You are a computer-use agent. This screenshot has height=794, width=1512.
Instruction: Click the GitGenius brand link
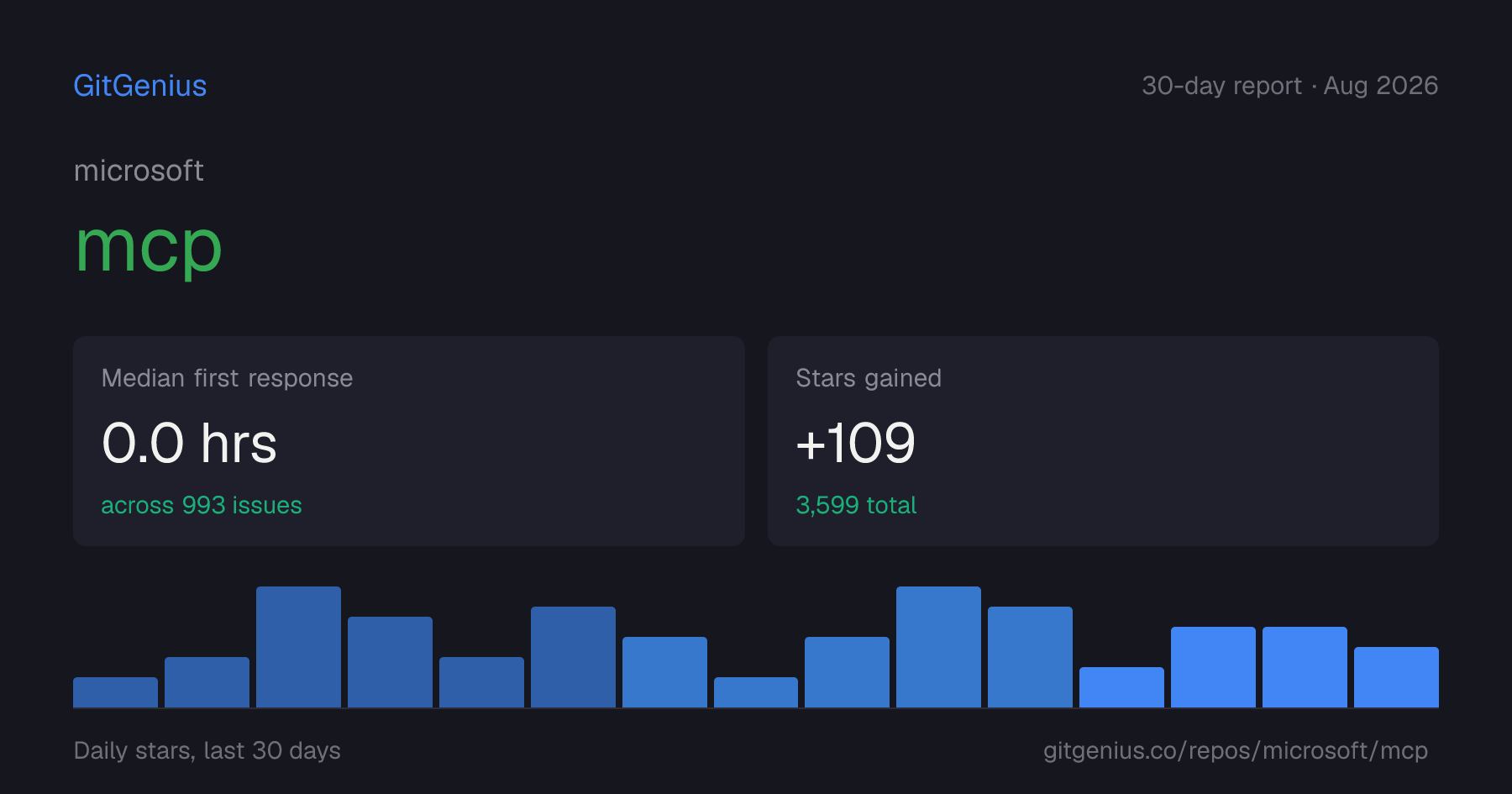click(140, 86)
